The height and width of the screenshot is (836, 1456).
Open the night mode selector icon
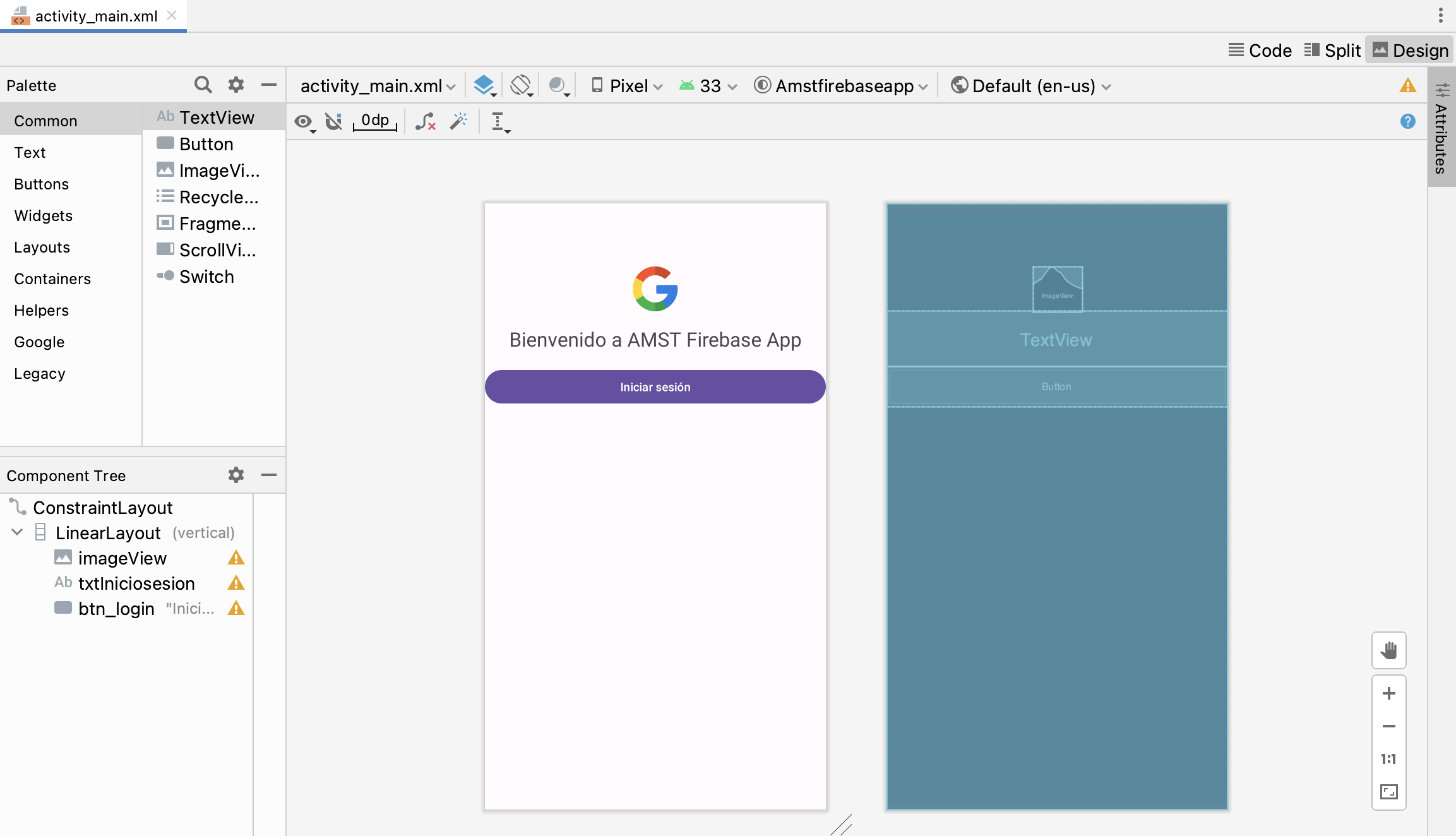click(559, 85)
